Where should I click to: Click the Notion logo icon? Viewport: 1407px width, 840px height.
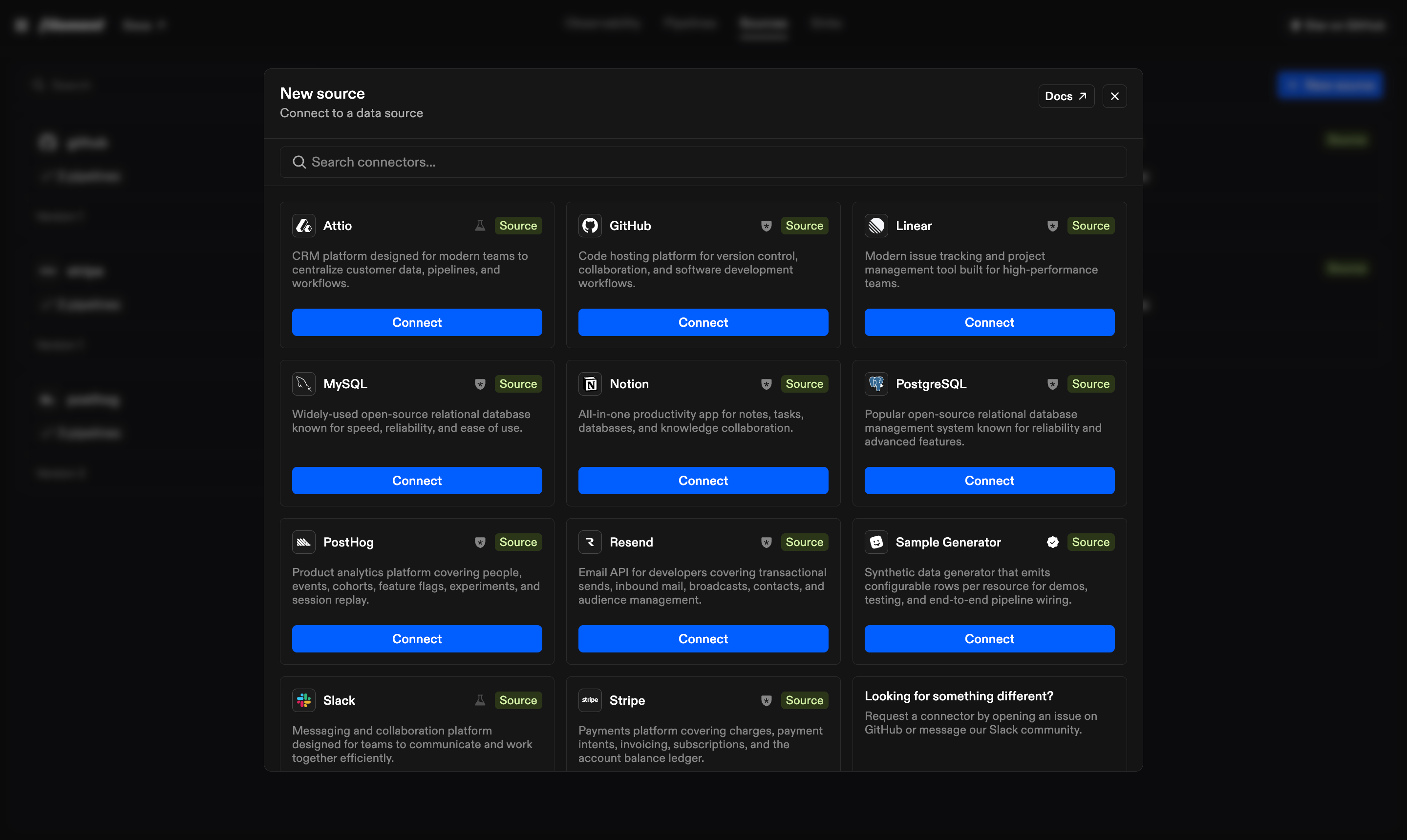[590, 384]
